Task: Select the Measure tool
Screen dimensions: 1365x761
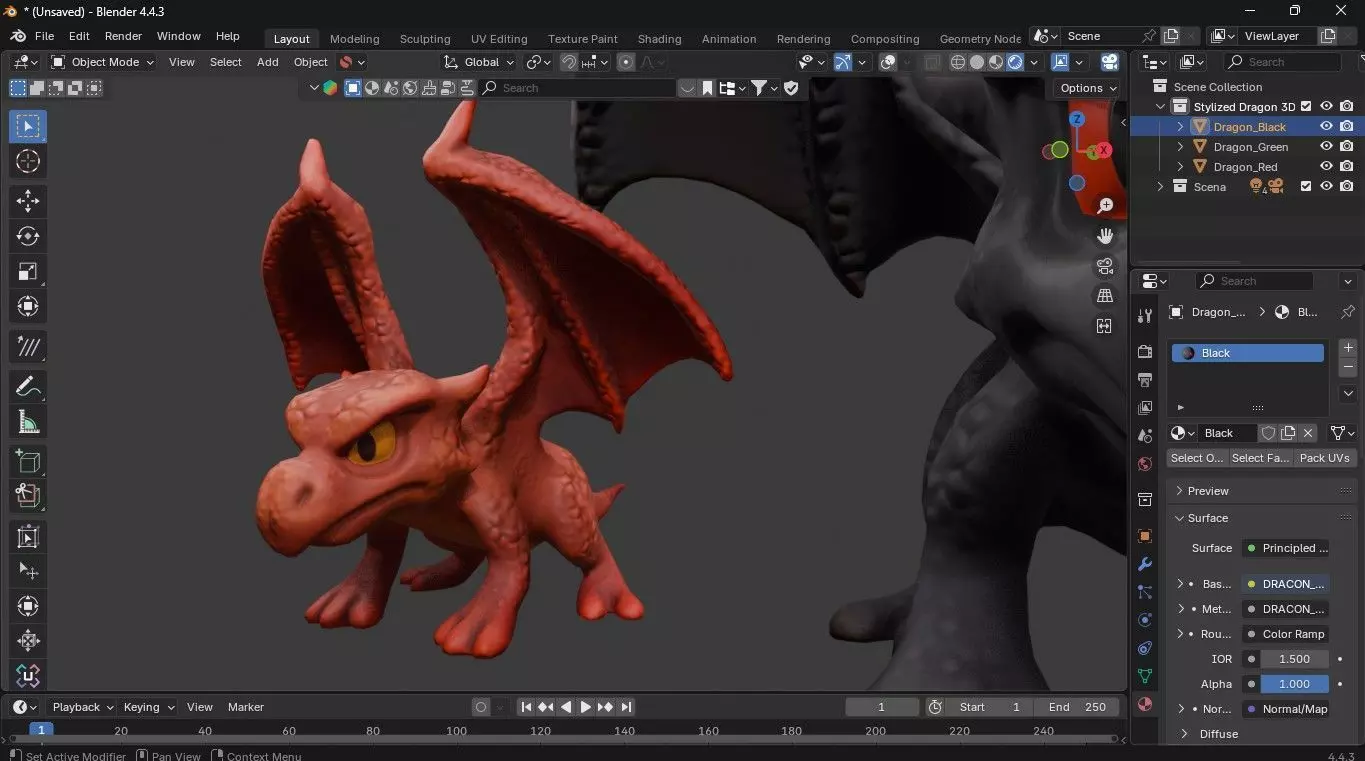Action: point(28,422)
